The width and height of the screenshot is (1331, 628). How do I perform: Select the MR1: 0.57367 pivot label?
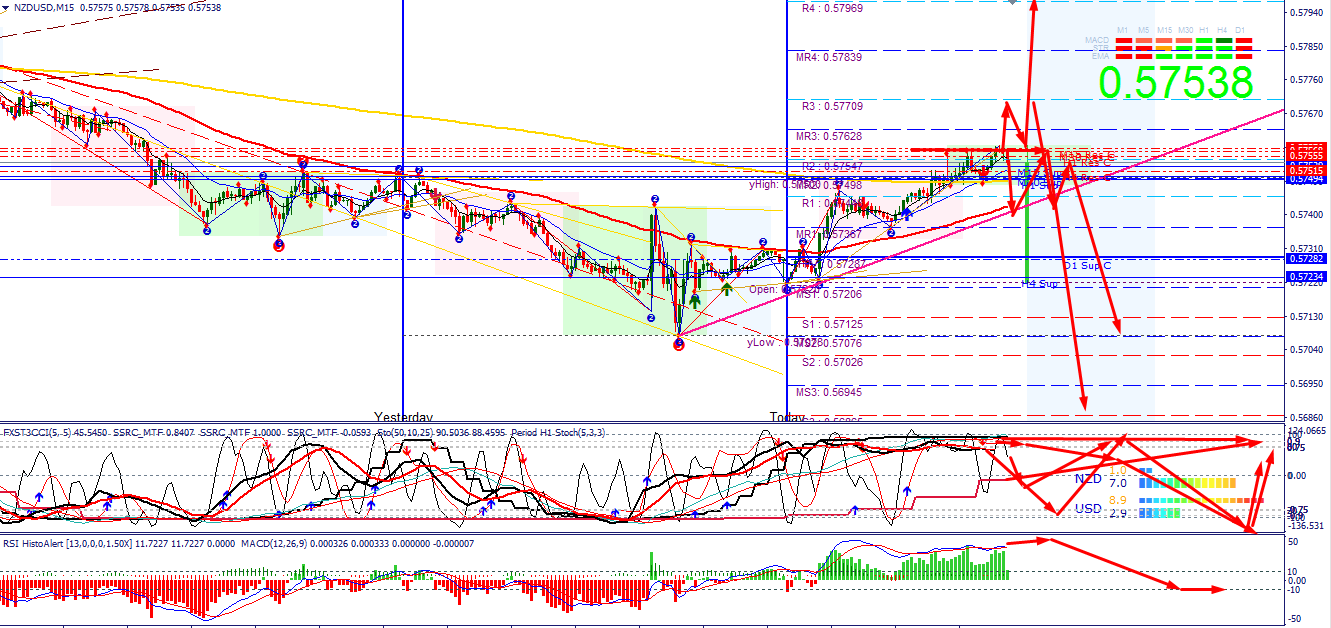828,234
